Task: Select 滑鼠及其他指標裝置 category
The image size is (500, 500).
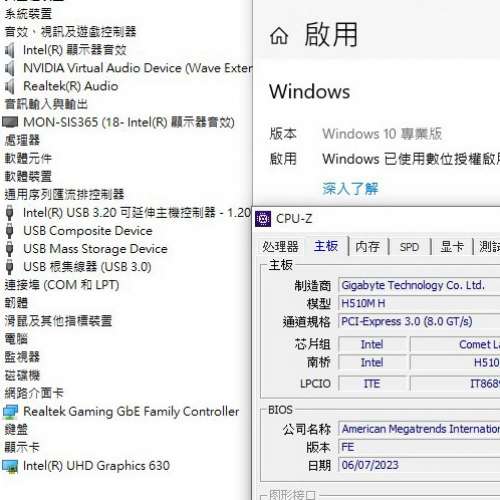Action: pos(58,321)
